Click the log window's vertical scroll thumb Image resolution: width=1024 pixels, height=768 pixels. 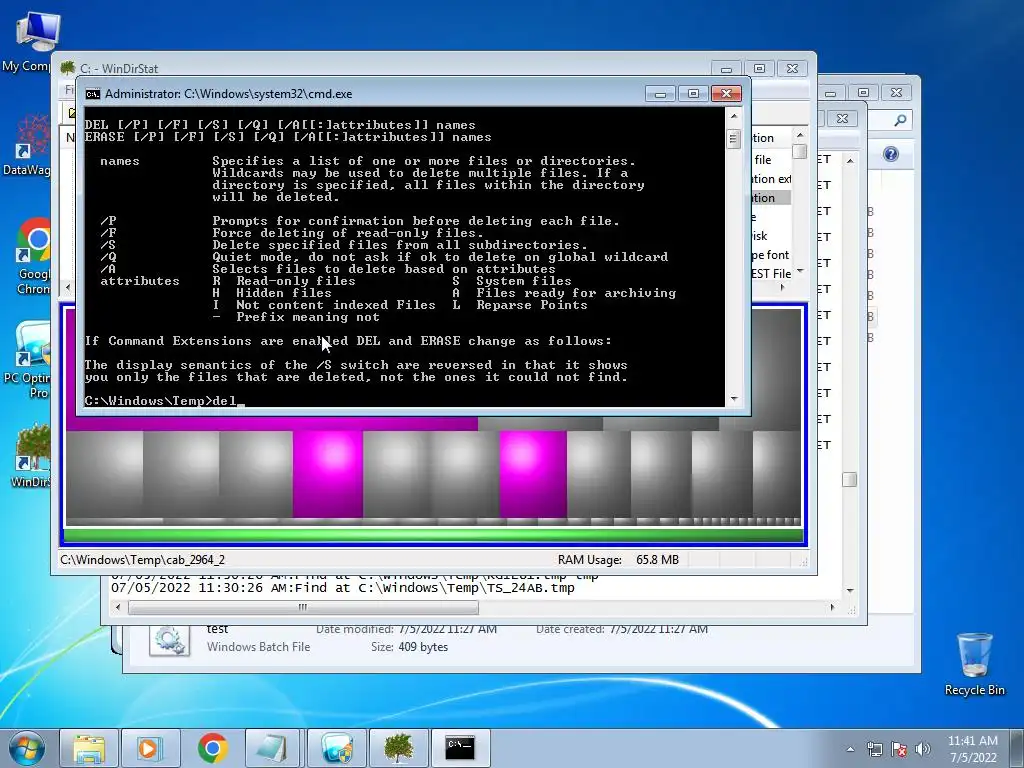point(850,479)
